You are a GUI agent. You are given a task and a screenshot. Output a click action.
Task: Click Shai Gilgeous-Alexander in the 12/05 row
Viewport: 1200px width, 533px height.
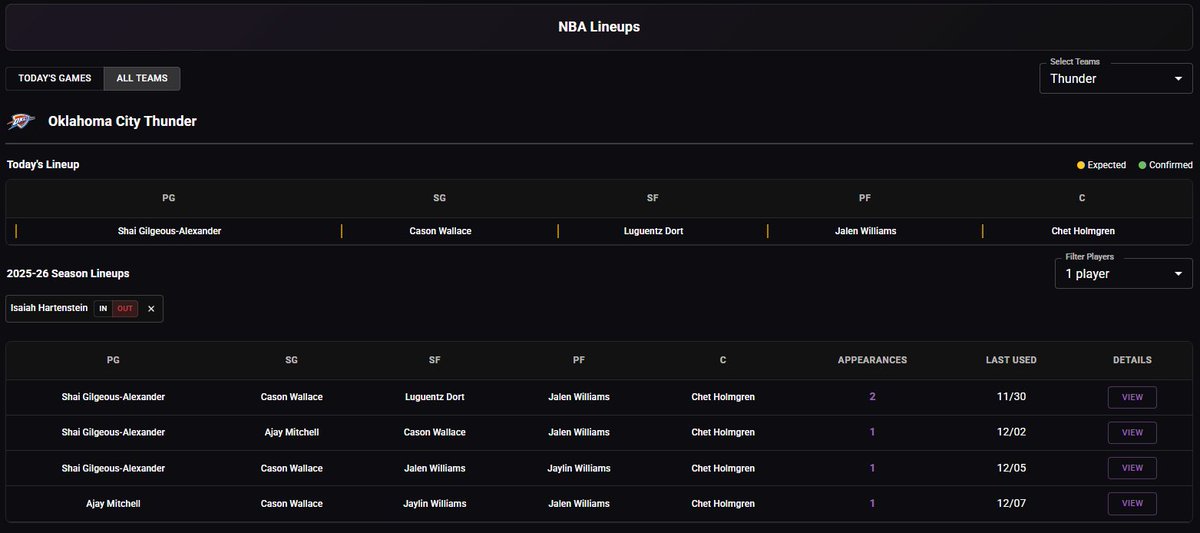(113, 468)
